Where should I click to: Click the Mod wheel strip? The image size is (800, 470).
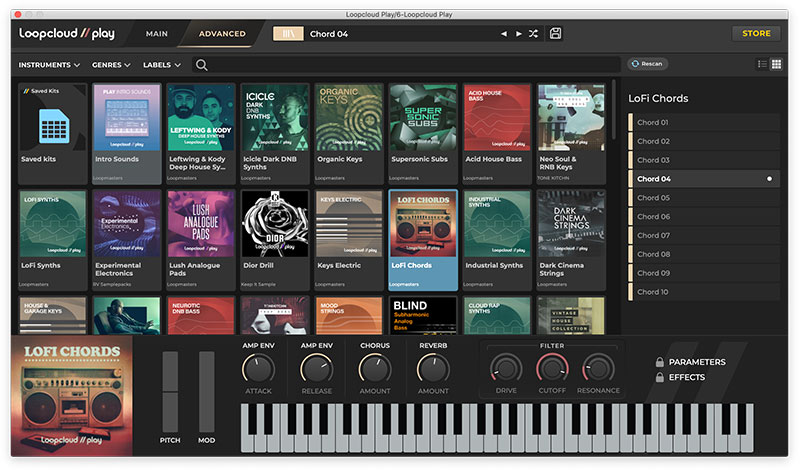[207, 391]
